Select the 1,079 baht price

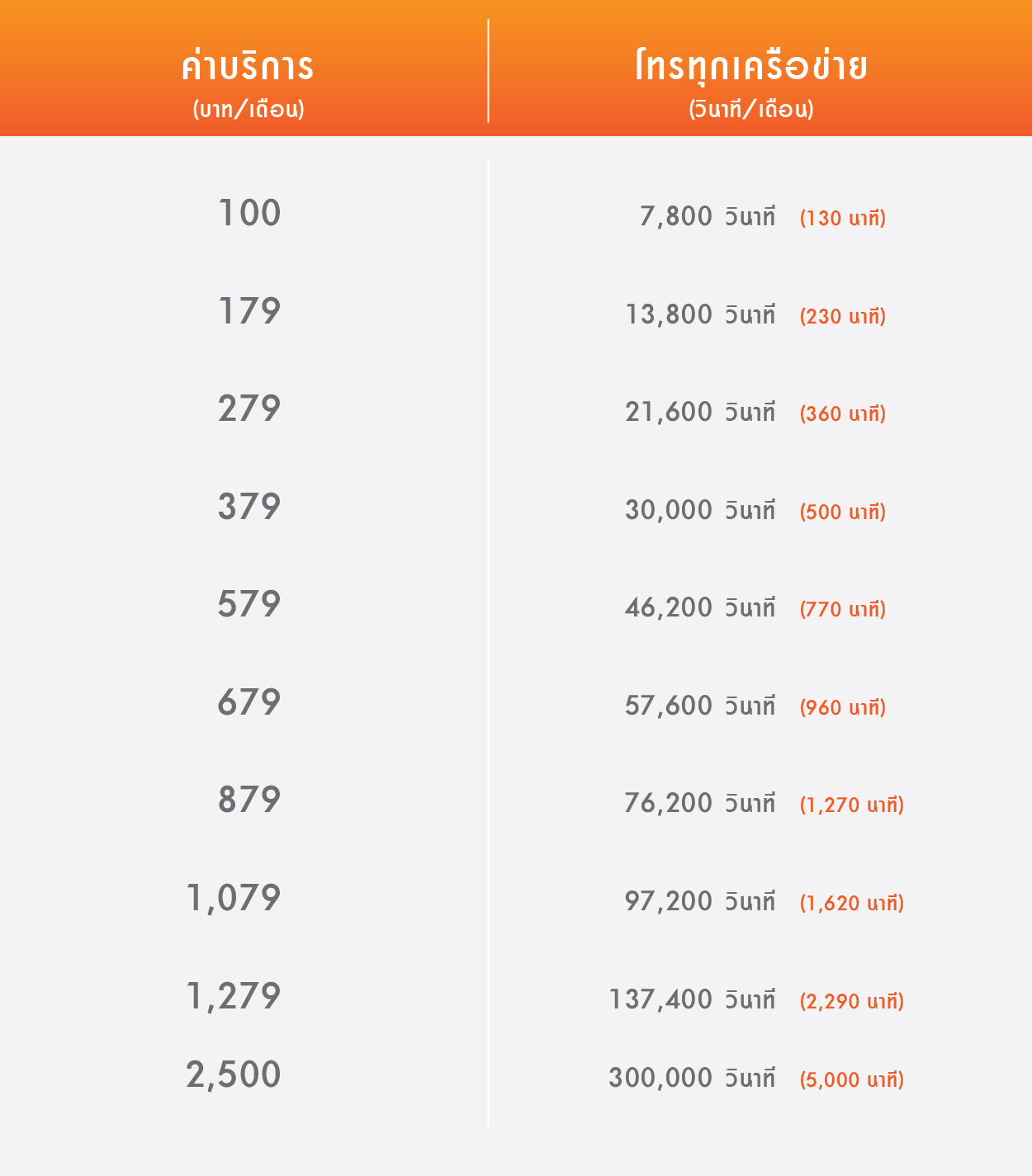click(234, 899)
